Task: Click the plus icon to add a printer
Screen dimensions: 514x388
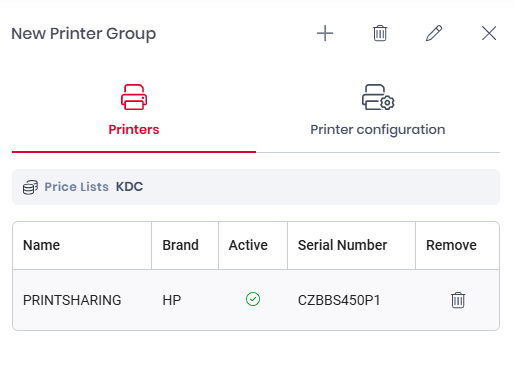Action: tap(325, 33)
